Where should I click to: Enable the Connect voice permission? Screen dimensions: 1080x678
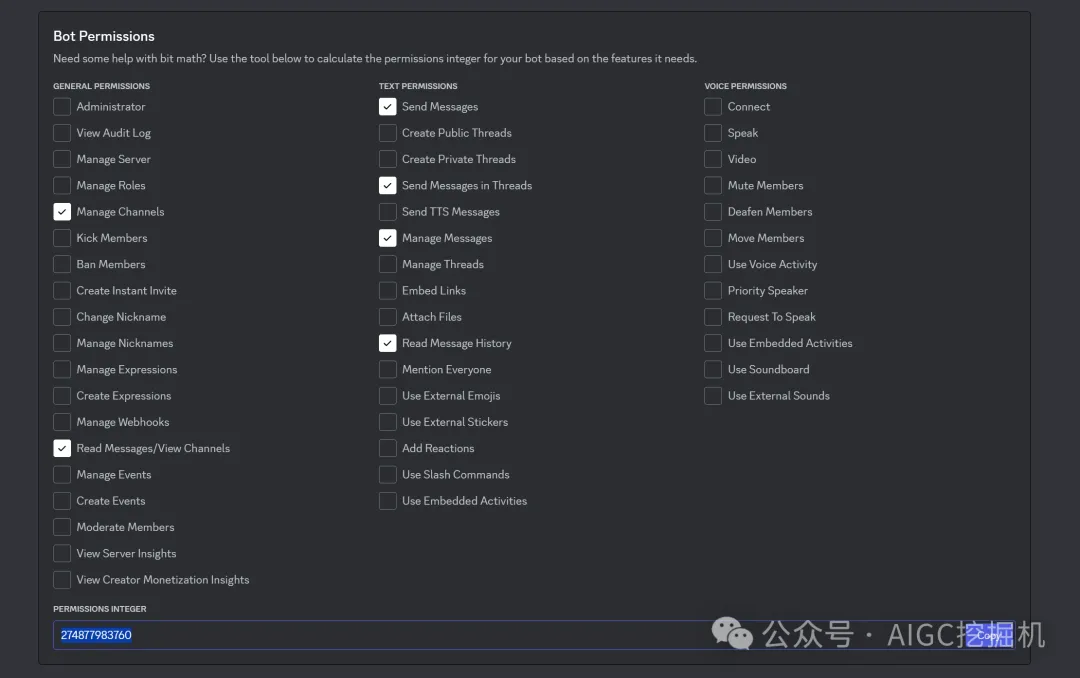click(712, 106)
